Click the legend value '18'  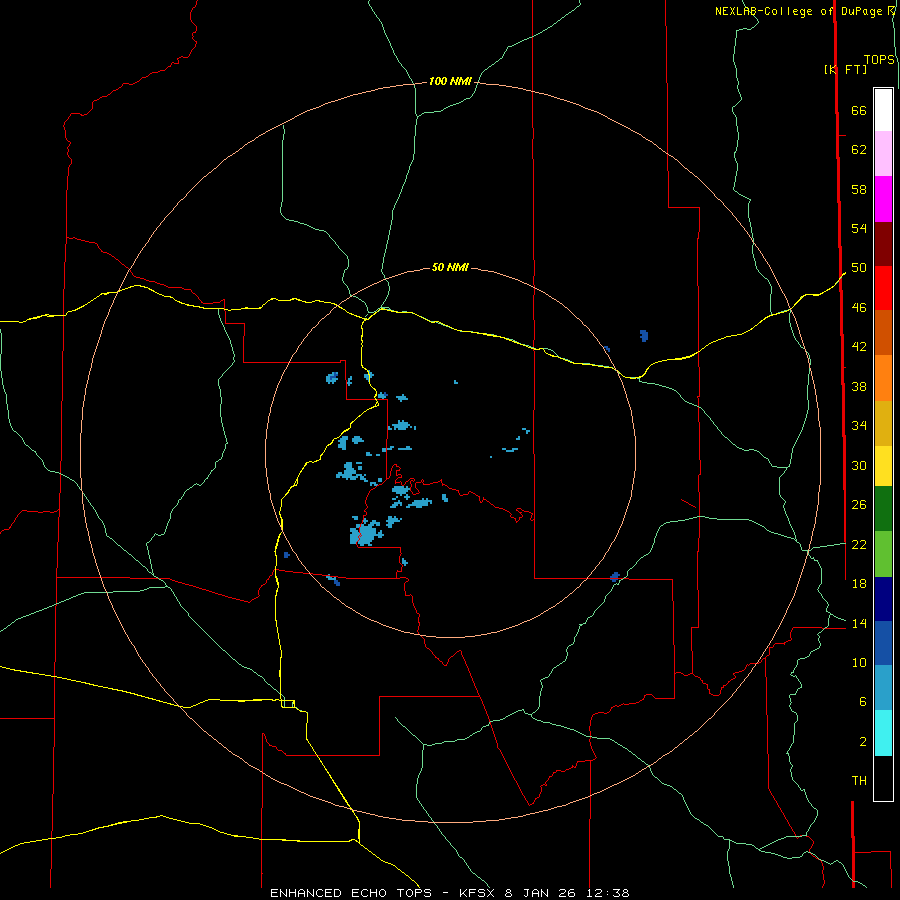pyautogui.click(x=859, y=584)
